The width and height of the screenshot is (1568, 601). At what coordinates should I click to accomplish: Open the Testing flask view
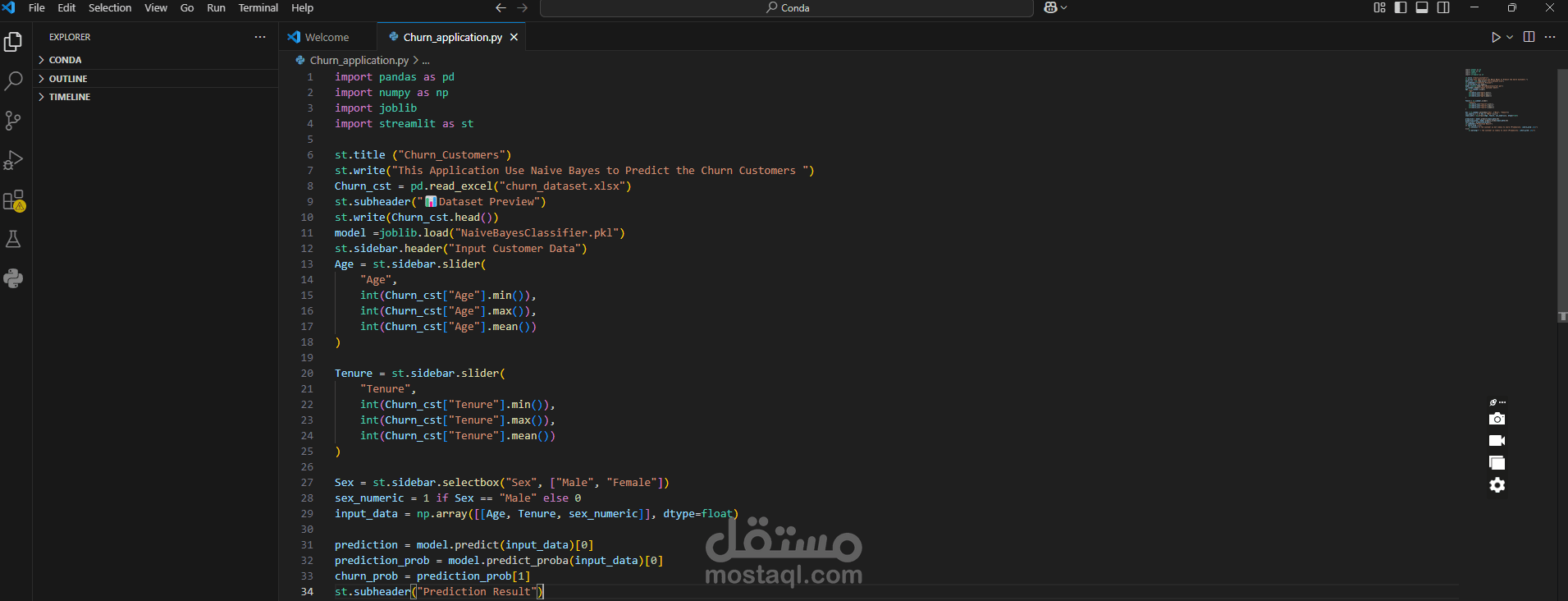tap(13, 239)
